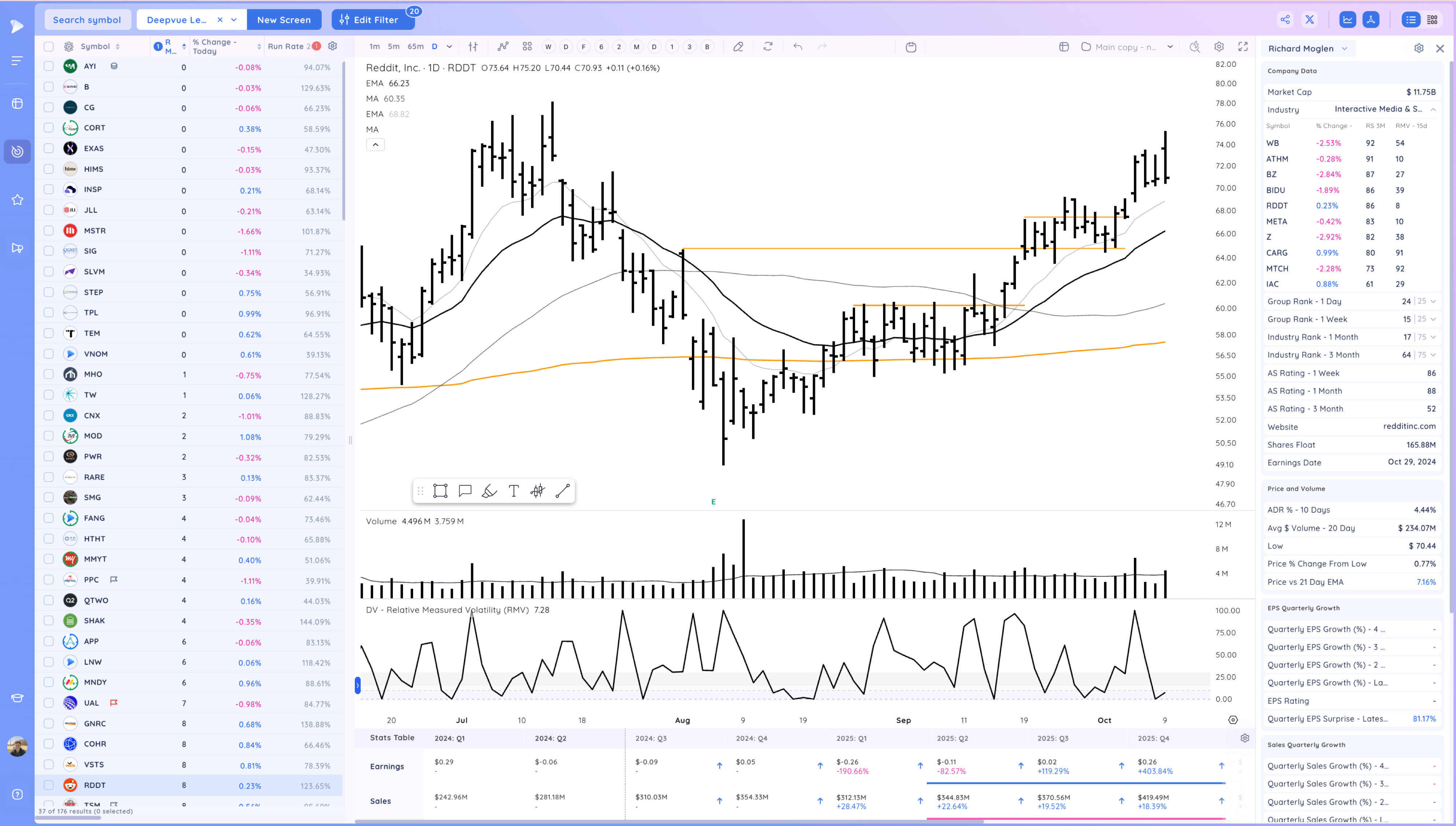Click the New Screen button

[284, 20]
